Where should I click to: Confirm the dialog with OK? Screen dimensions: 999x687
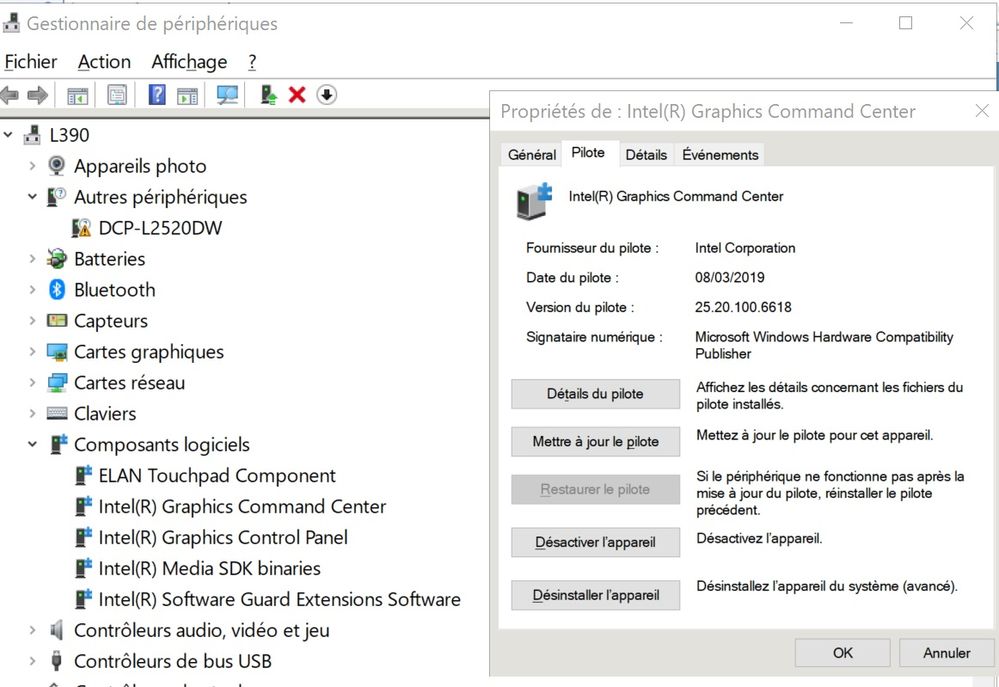(x=842, y=653)
